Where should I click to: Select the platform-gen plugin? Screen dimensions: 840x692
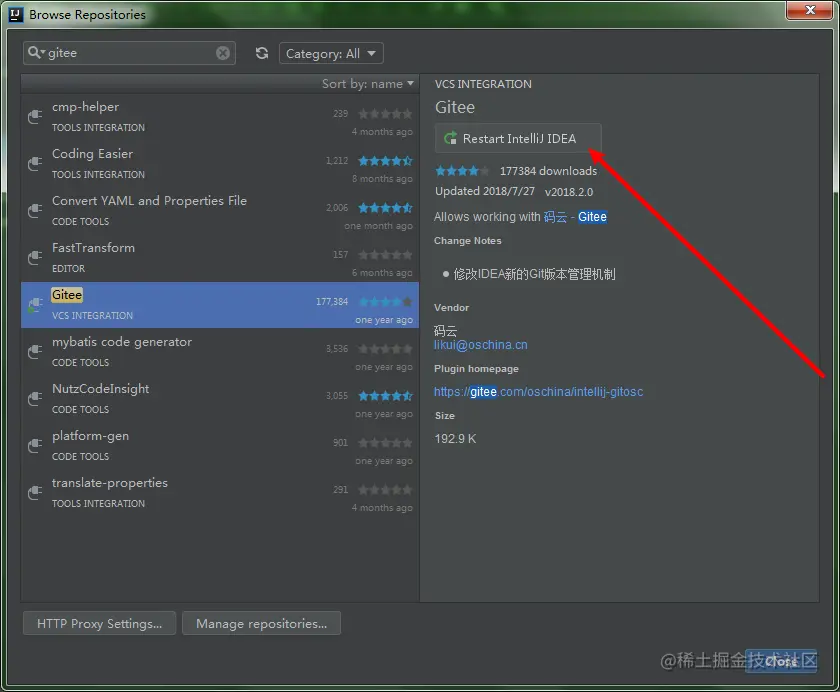click(220, 446)
